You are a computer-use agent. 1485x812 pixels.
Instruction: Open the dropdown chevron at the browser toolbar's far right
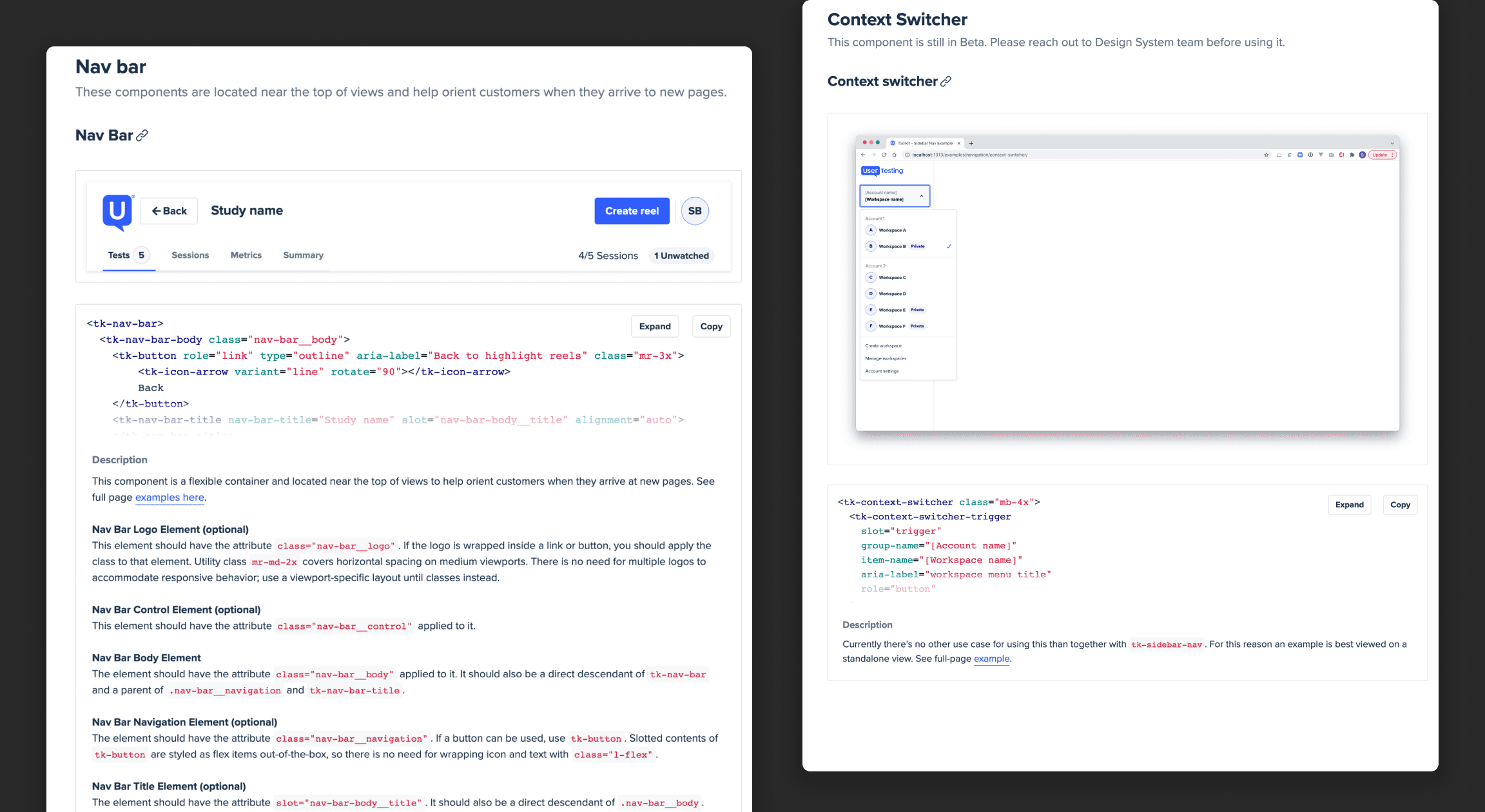point(1392,144)
